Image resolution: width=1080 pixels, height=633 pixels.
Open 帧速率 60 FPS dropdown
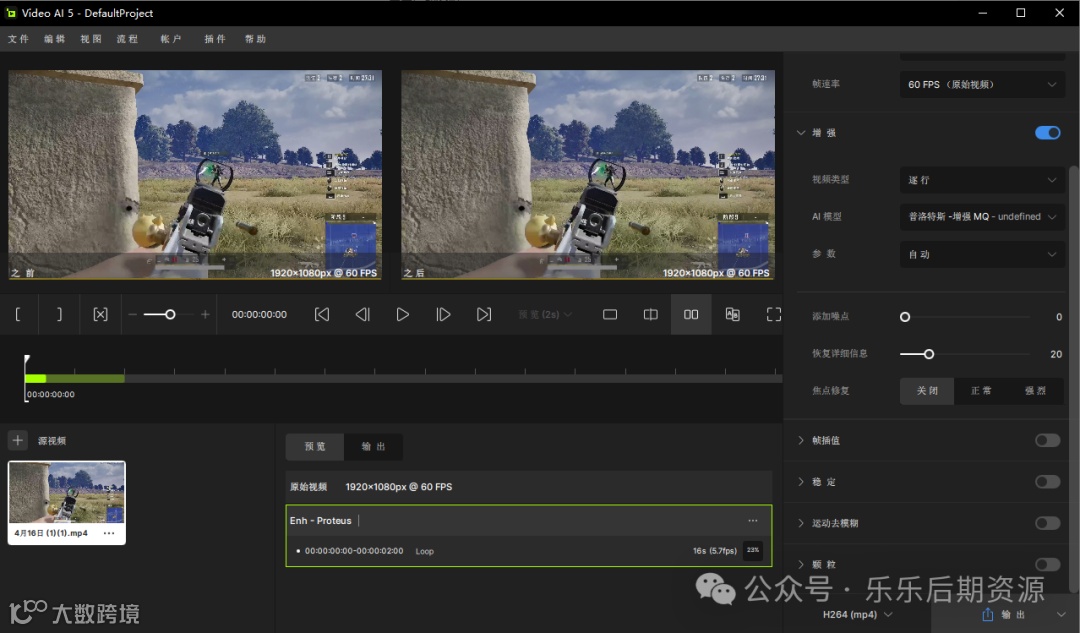click(x=982, y=84)
